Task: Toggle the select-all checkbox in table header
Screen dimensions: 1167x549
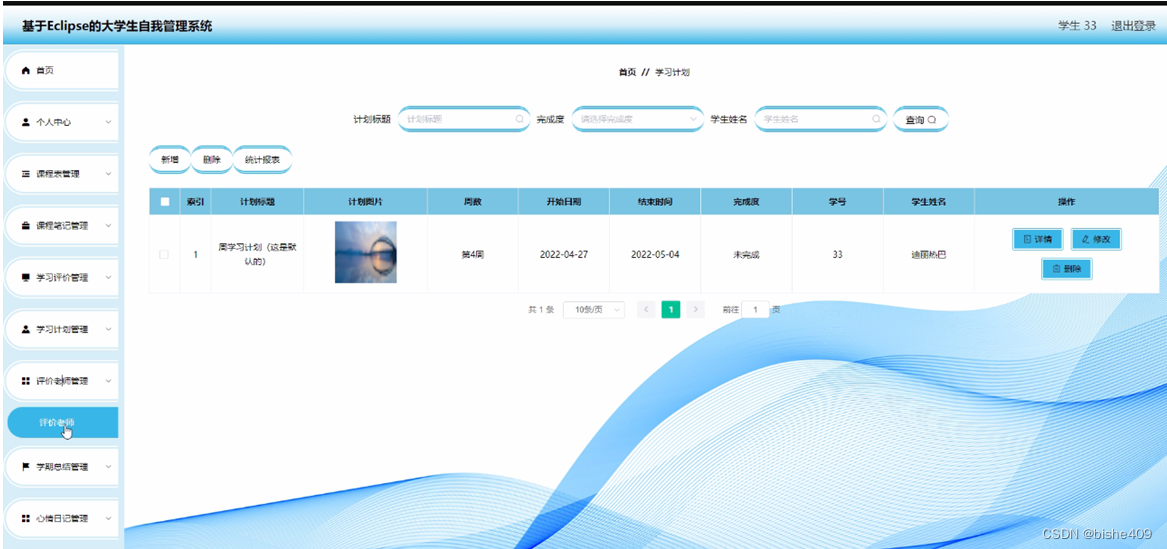Action: coord(164,202)
